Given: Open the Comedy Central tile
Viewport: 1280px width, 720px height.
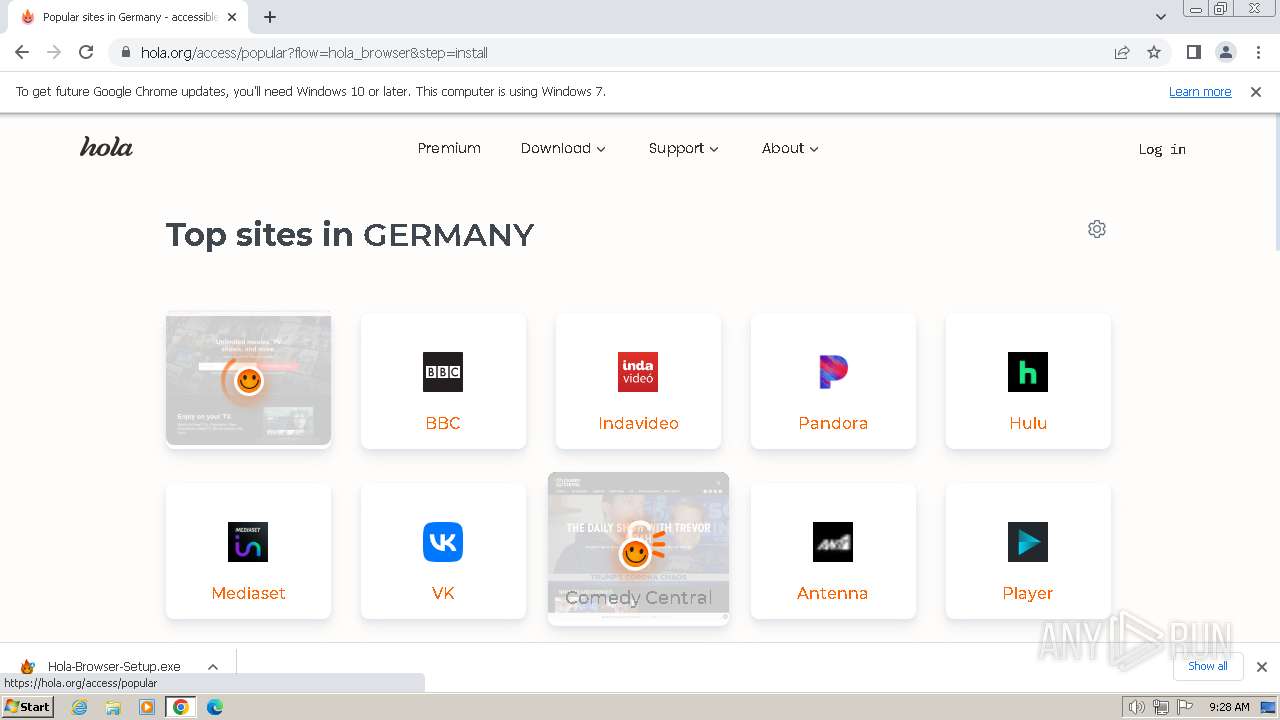Looking at the screenshot, I should coord(638,549).
